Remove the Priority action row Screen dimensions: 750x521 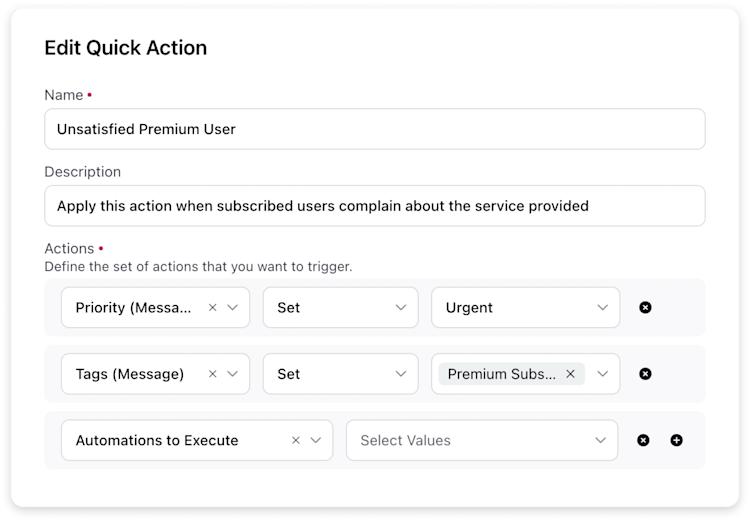click(x=645, y=308)
